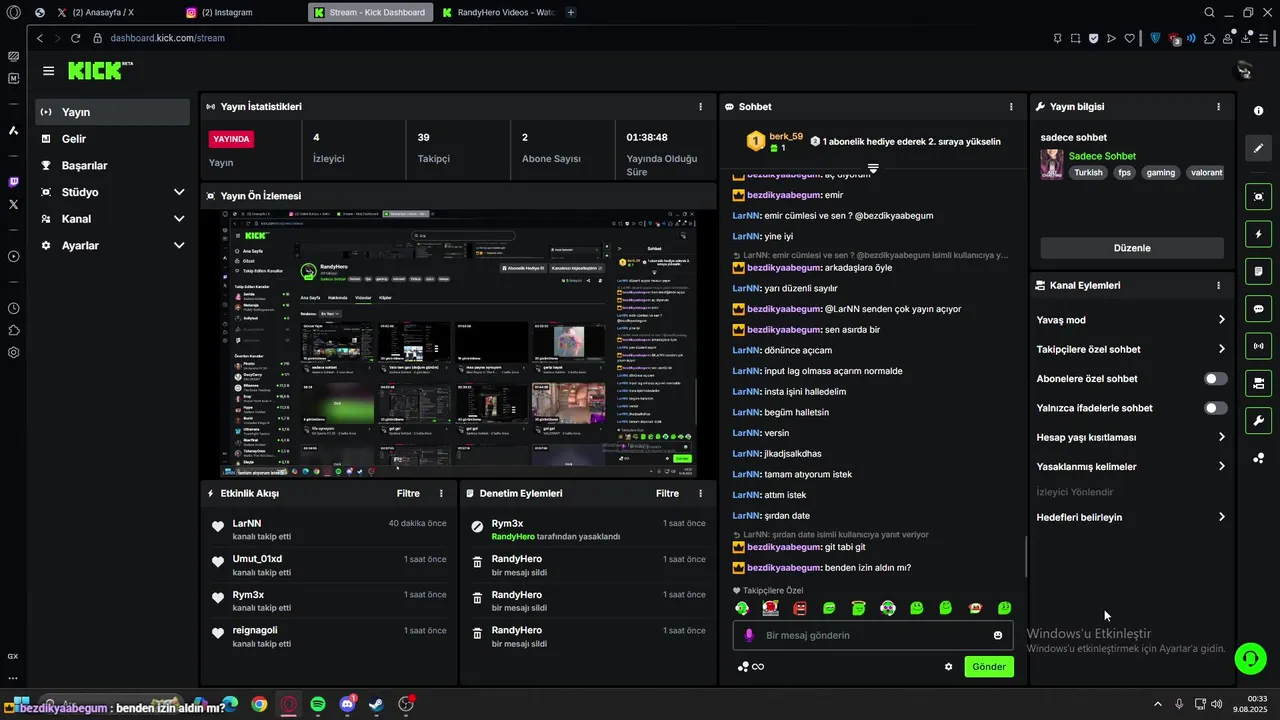This screenshot has height=720, width=1280.
Task: Open extensions cube in Opera sidebar
Action: [x=13, y=330]
